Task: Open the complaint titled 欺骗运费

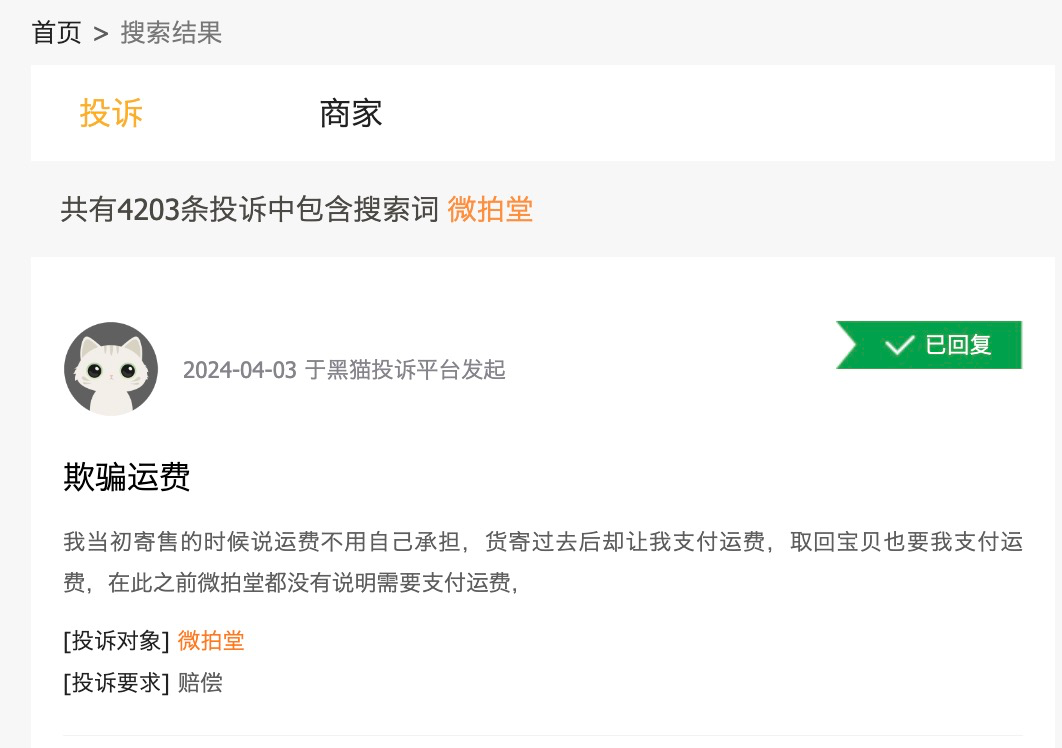Action: pyautogui.click(x=124, y=478)
